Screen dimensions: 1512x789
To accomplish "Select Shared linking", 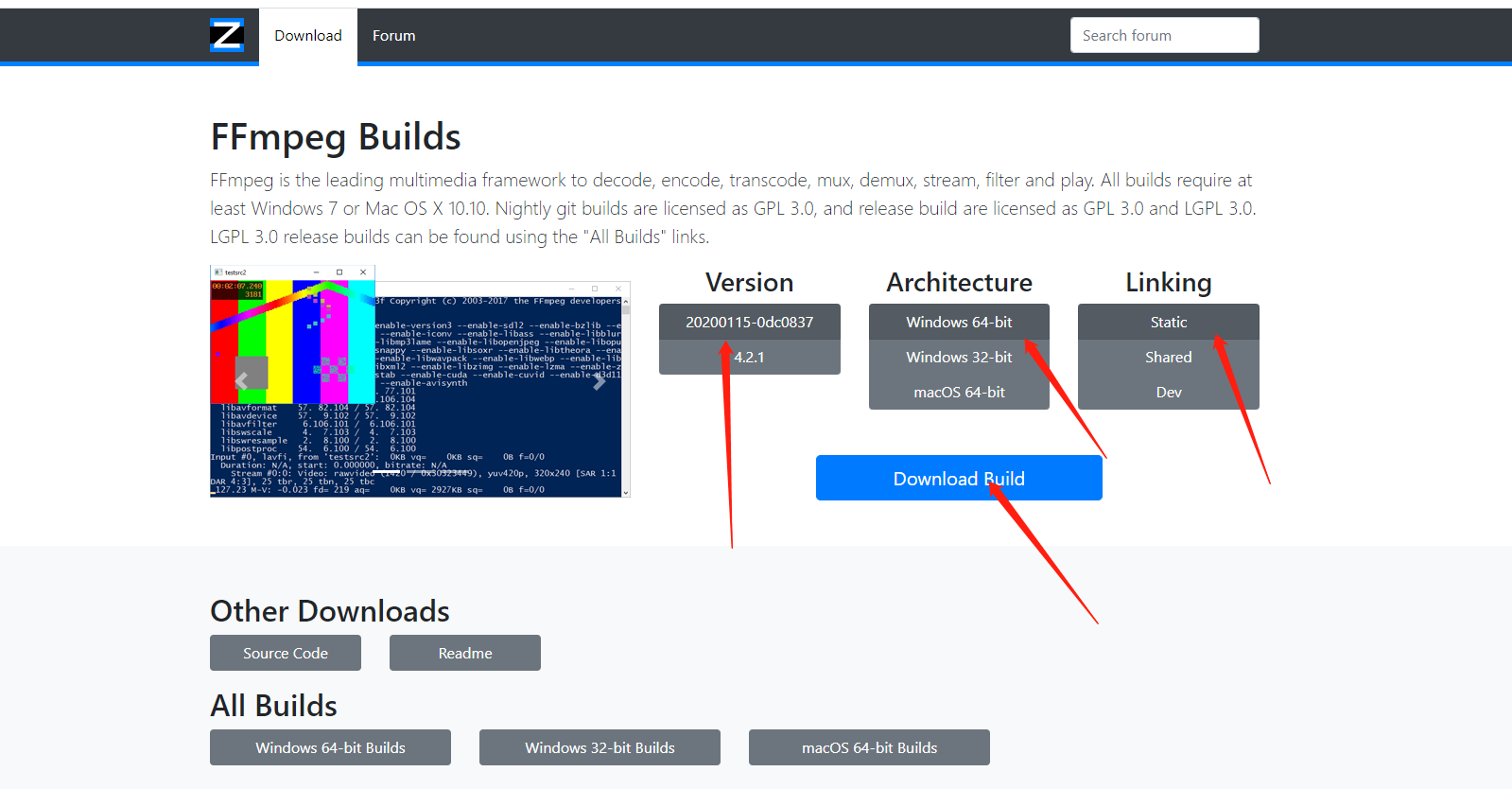I will tap(1169, 357).
